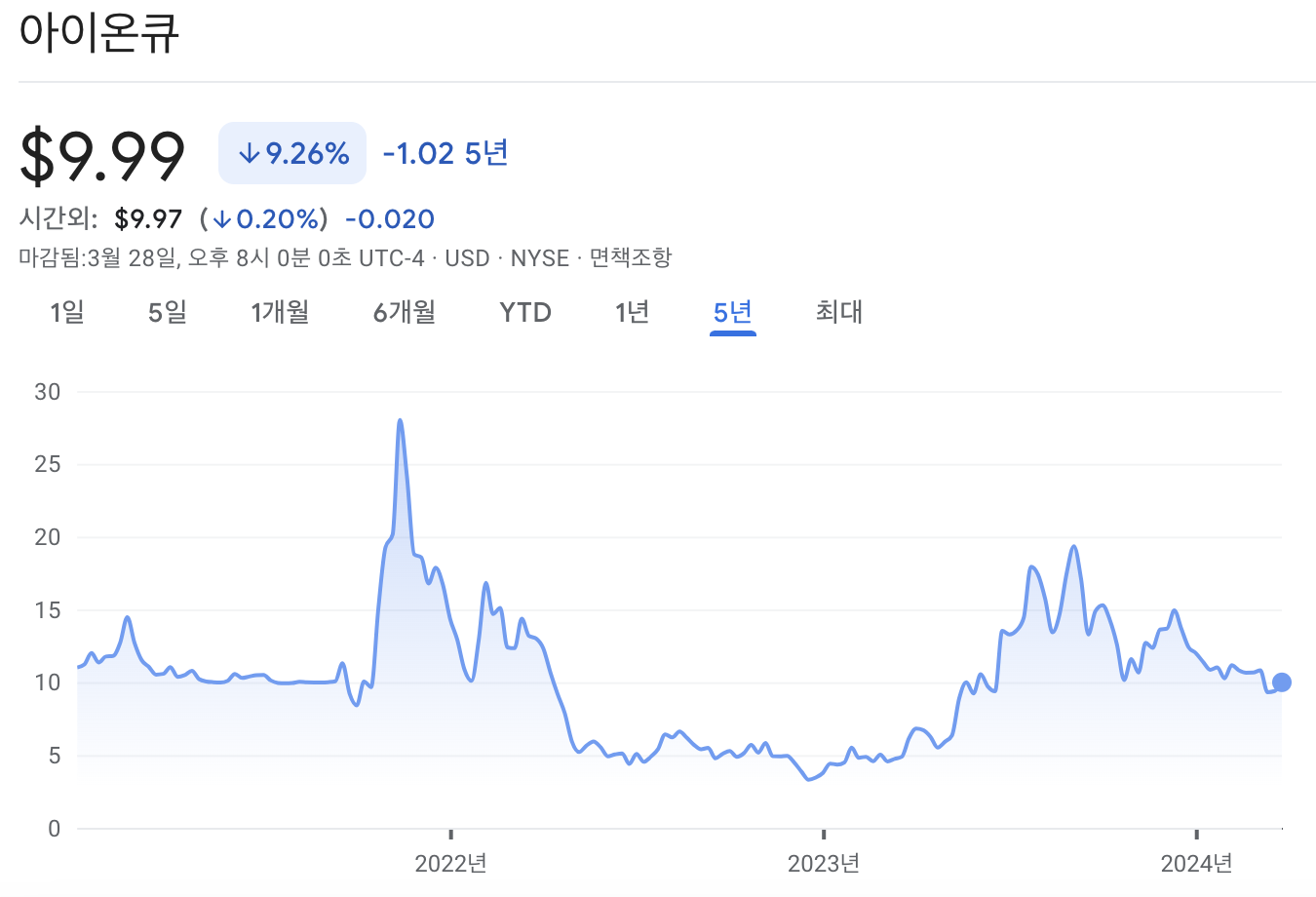Select the chart's current price dot marker
1316x897 pixels.
[x=1282, y=682]
